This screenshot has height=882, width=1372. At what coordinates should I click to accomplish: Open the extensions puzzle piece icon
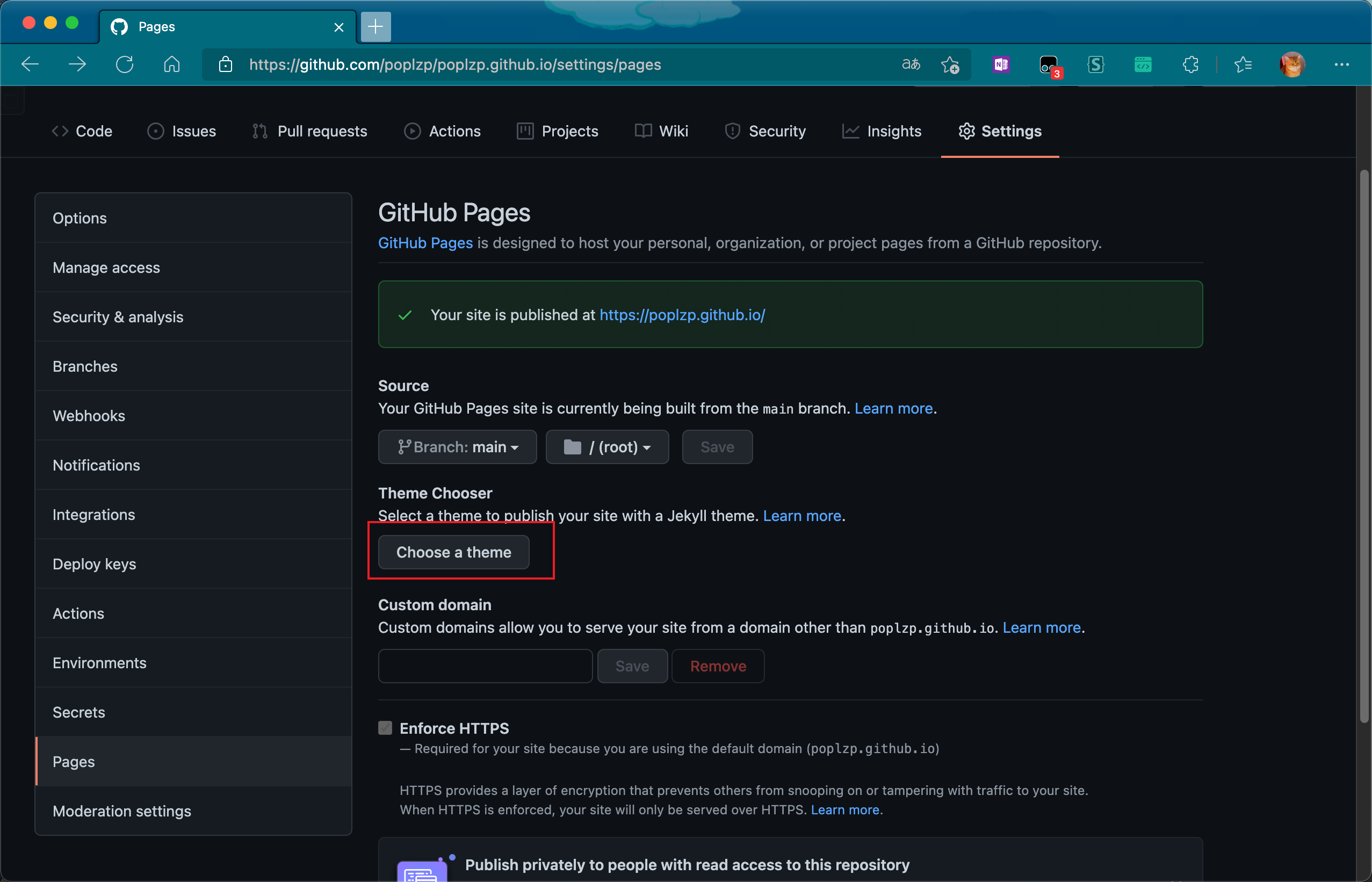coord(1190,64)
